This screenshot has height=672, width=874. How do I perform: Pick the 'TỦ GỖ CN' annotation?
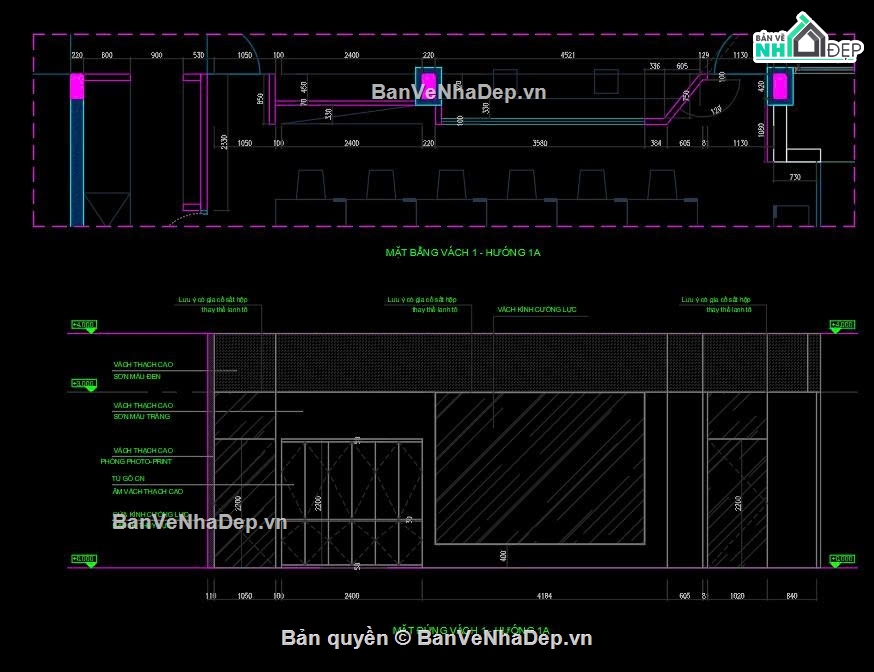(x=128, y=478)
